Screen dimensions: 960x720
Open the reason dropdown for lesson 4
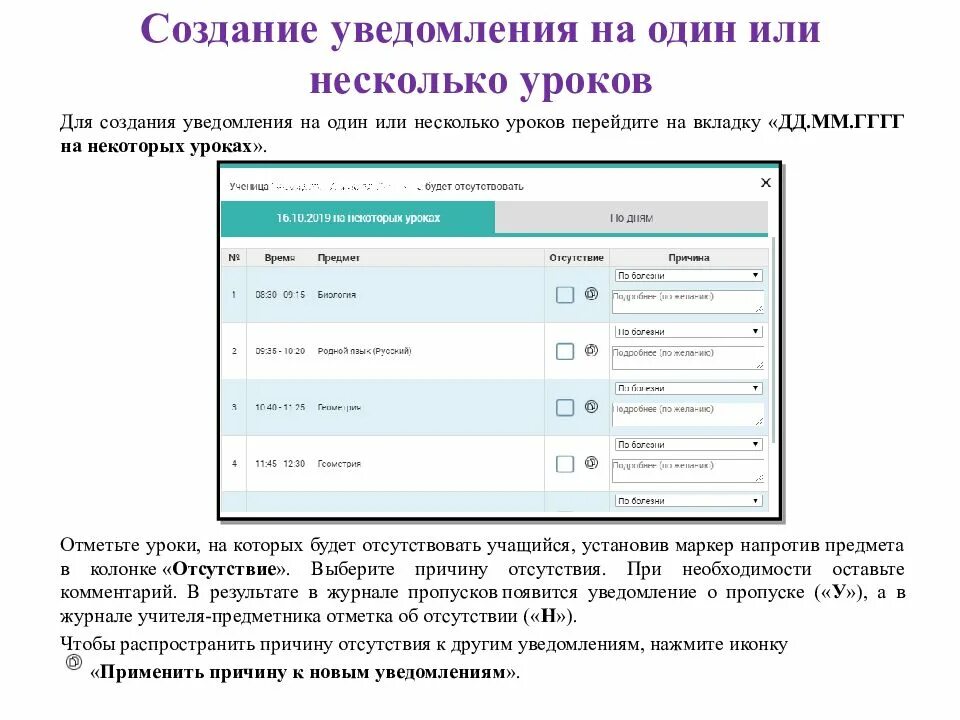coord(688,444)
